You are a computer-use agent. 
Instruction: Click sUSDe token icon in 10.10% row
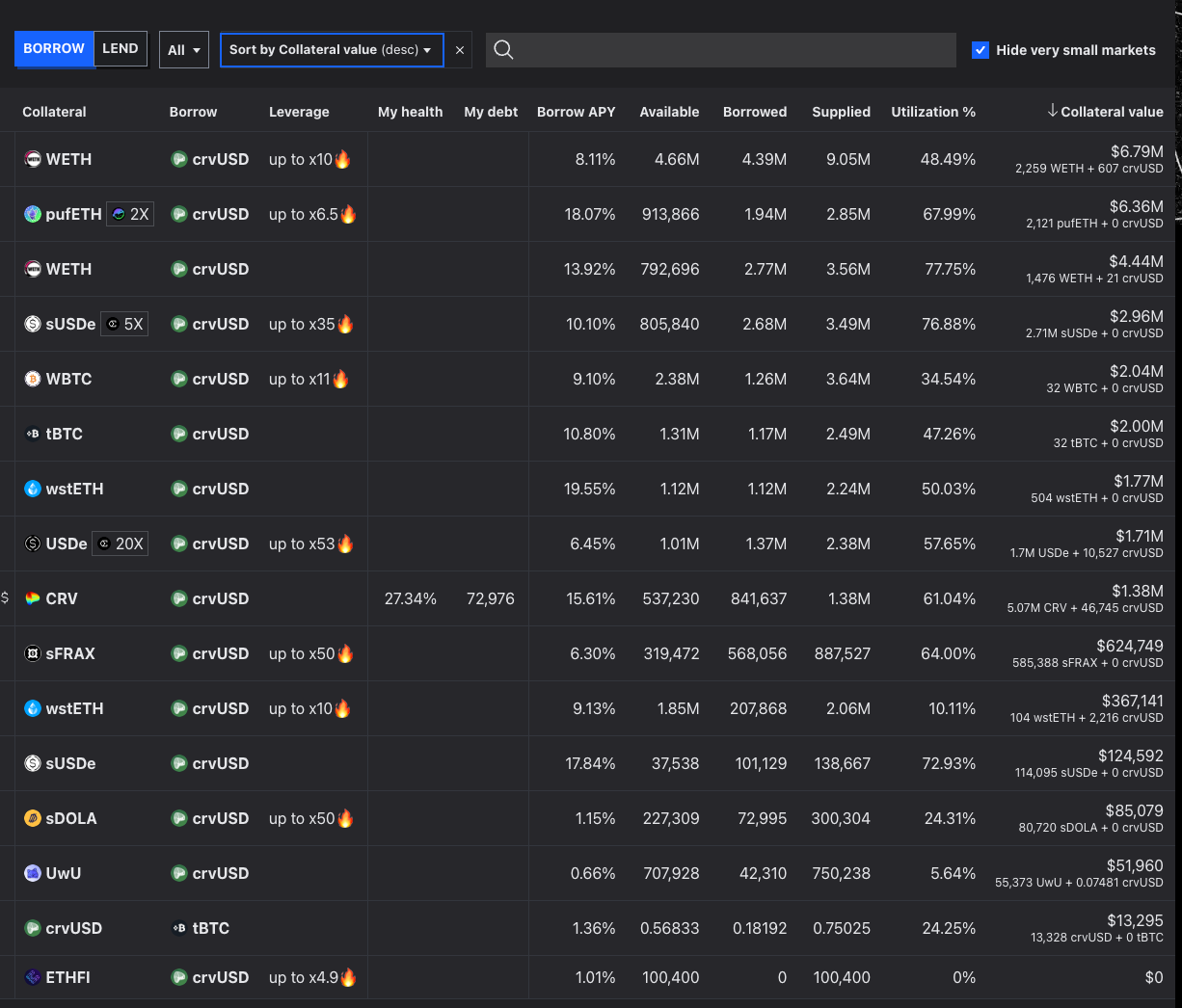tap(33, 324)
